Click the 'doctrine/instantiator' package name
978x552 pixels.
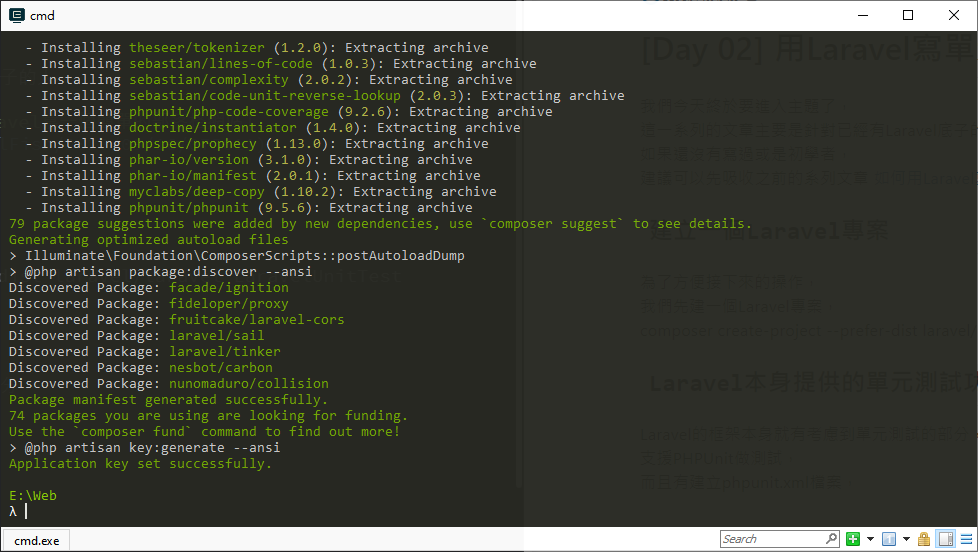213,127
